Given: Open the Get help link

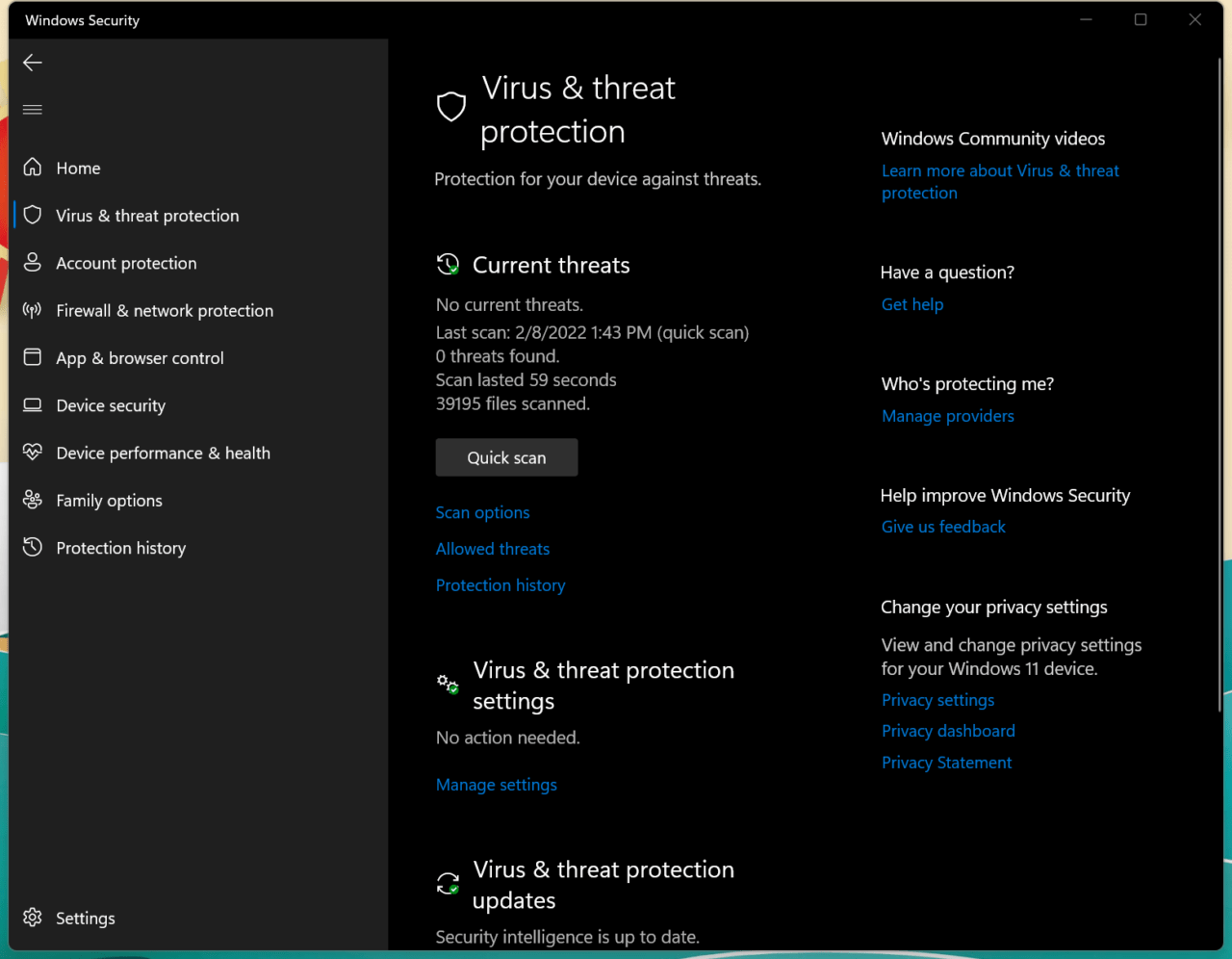Looking at the screenshot, I should click(x=911, y=304).
